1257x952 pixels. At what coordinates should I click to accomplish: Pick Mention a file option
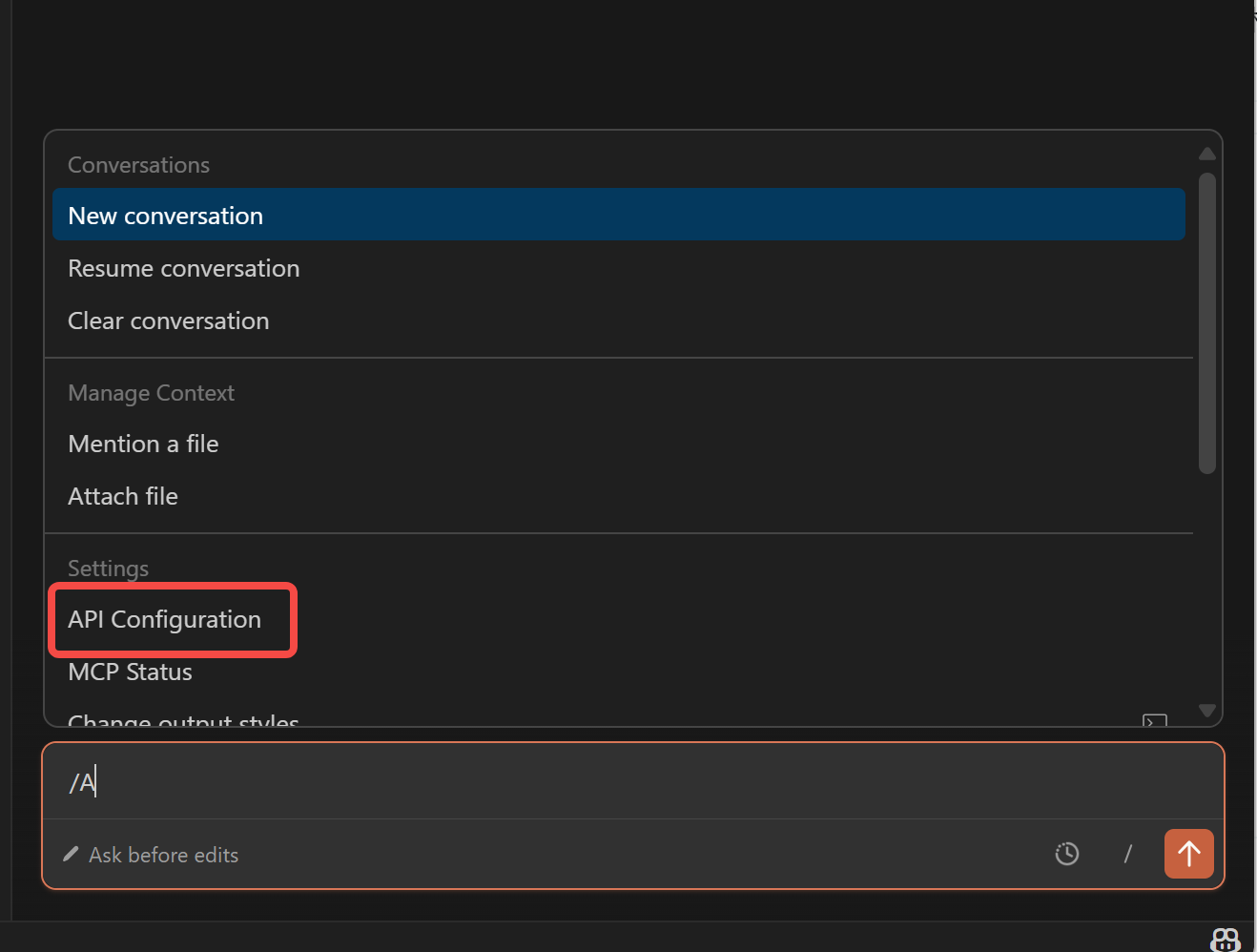tap(143, 445)
